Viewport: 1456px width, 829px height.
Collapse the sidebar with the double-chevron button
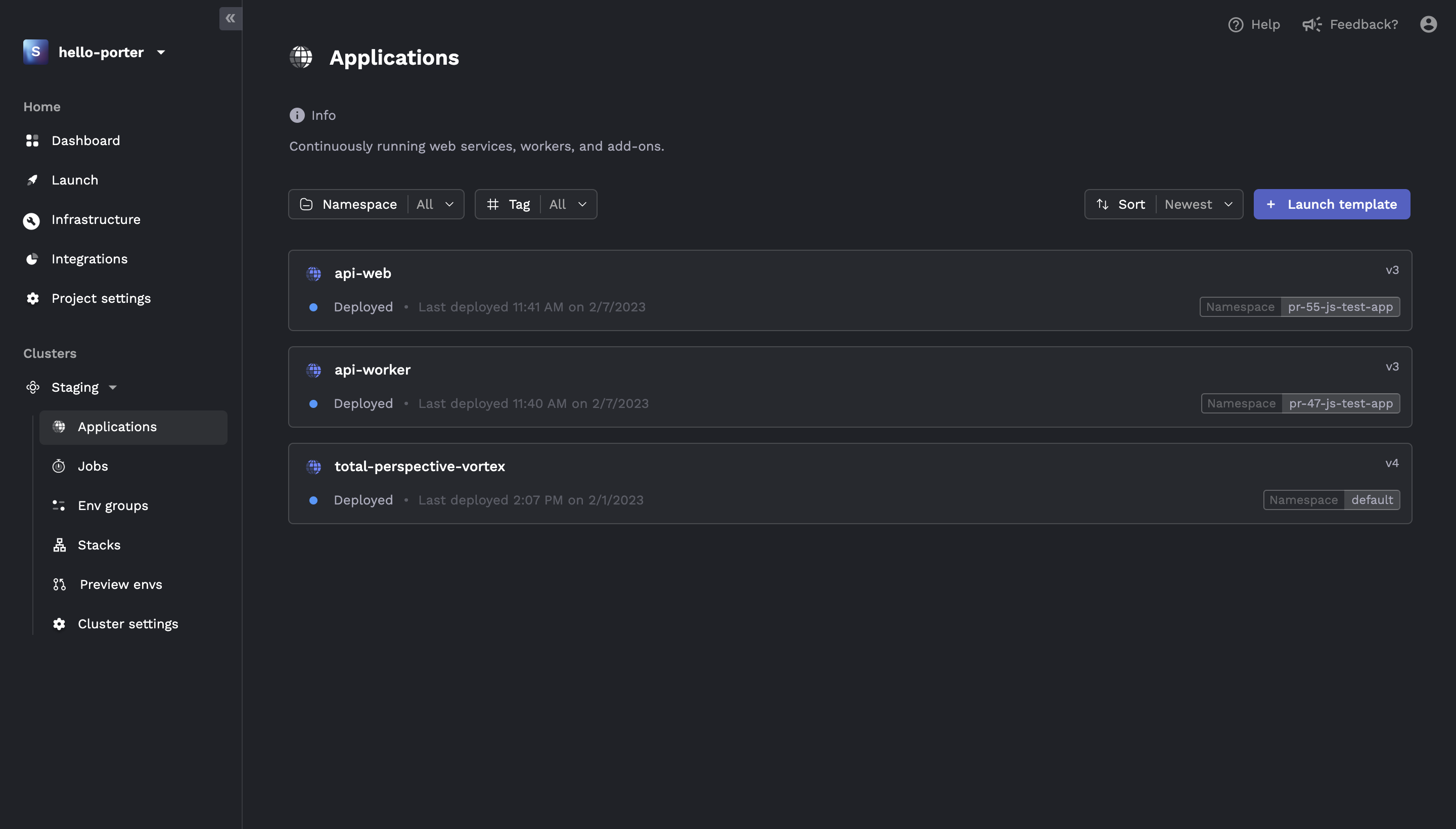tap(231, 18)
